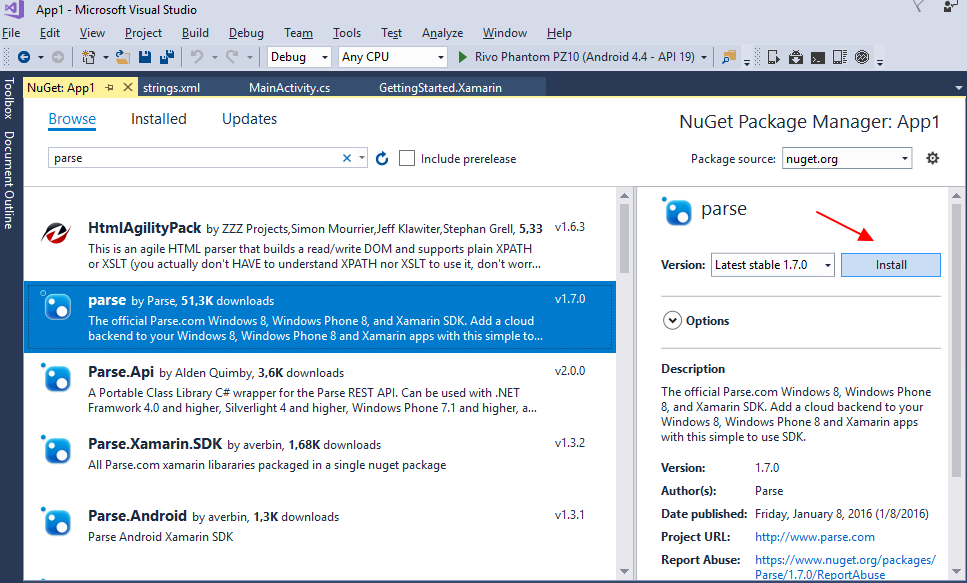967x583 pixels.
Task: Expand the Options section
Action: 672,321
